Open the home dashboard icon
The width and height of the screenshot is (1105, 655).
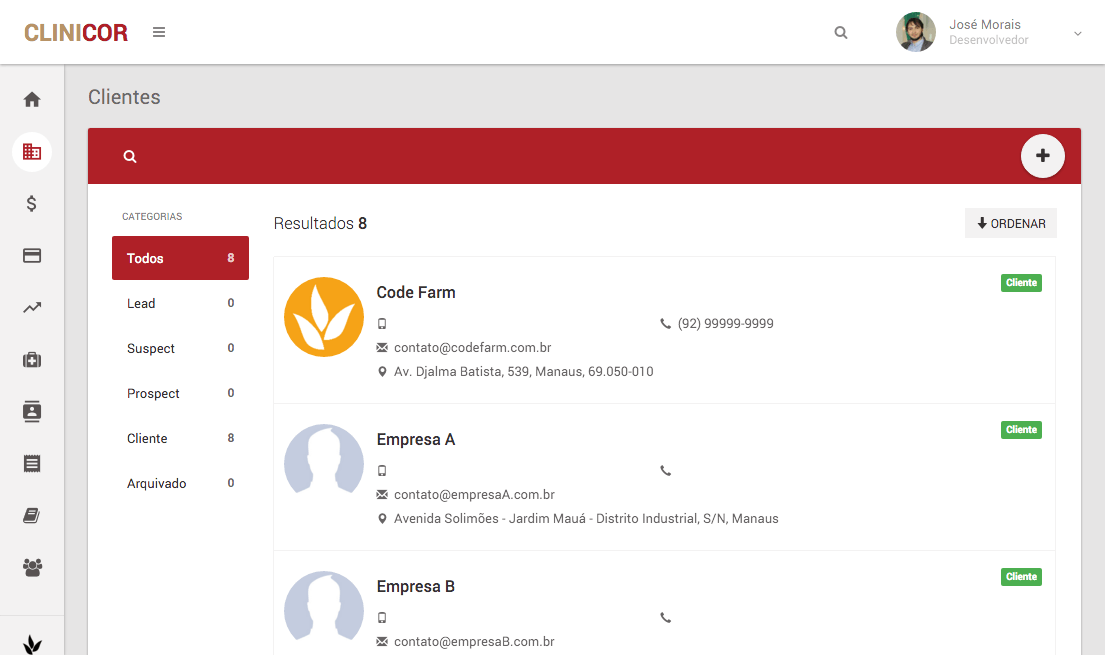pos(32,99)
